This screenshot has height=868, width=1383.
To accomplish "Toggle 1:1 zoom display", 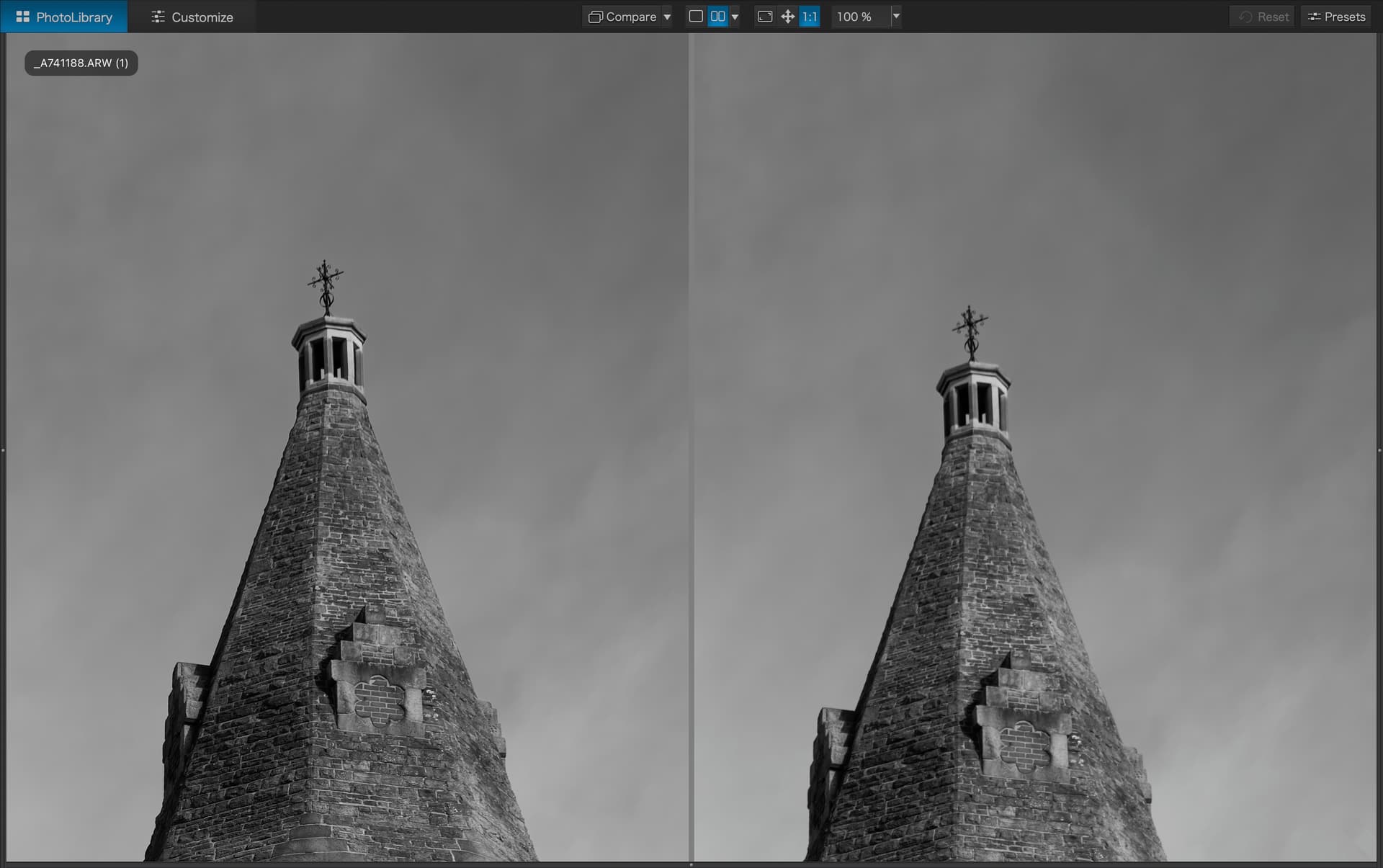I will [x=810, y=16].
